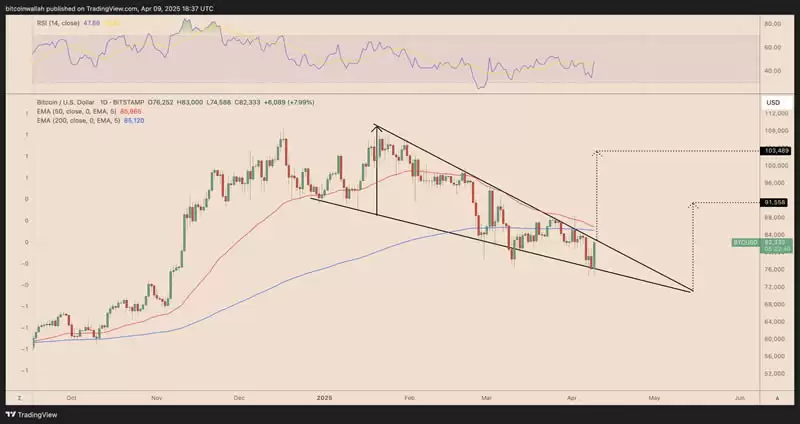Click the TradingView.com text in header
This screenshot has height=424, width=800.
click(x=120, y=7)
